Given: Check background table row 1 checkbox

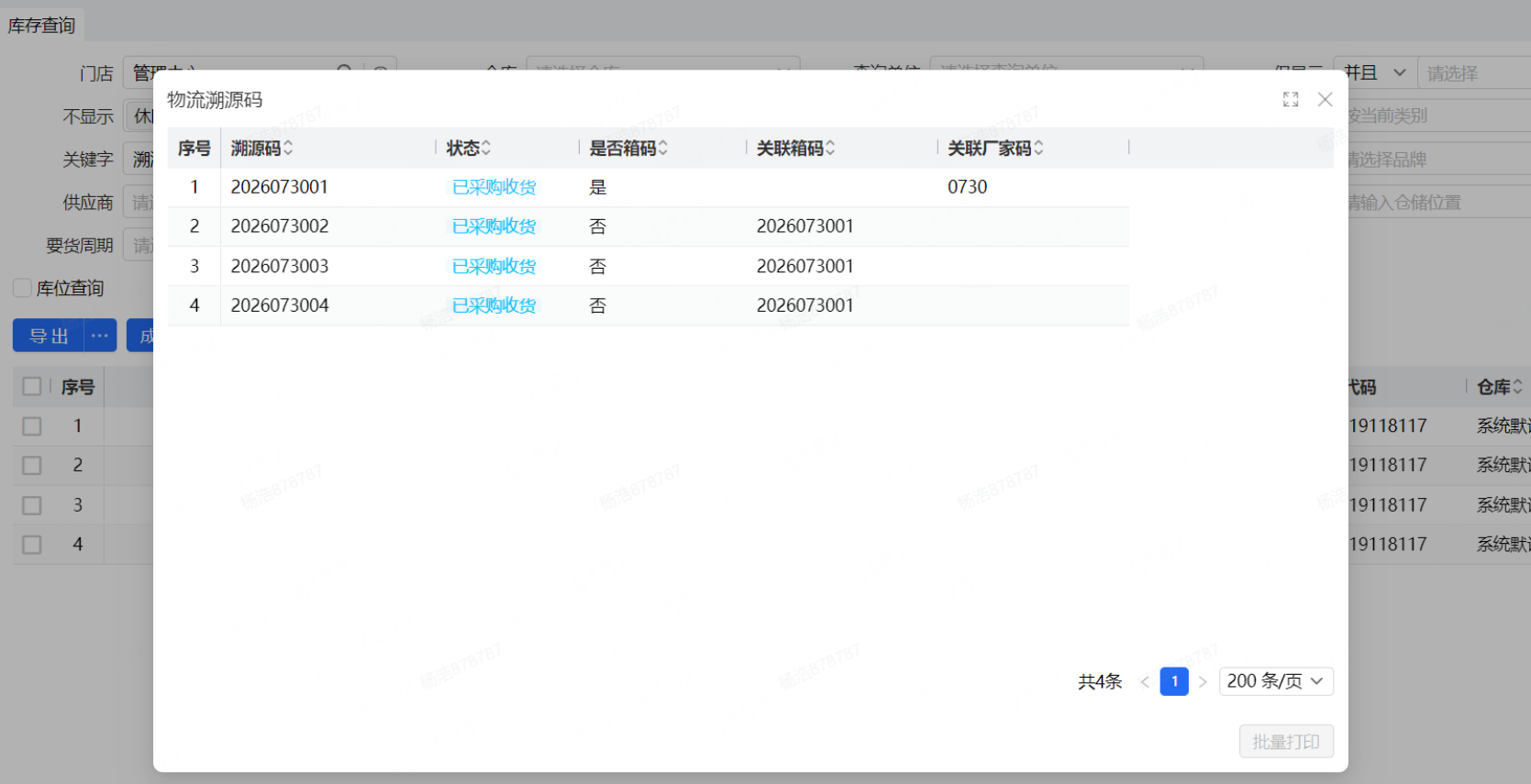Looking at the screenshot, I should [32, 426].
